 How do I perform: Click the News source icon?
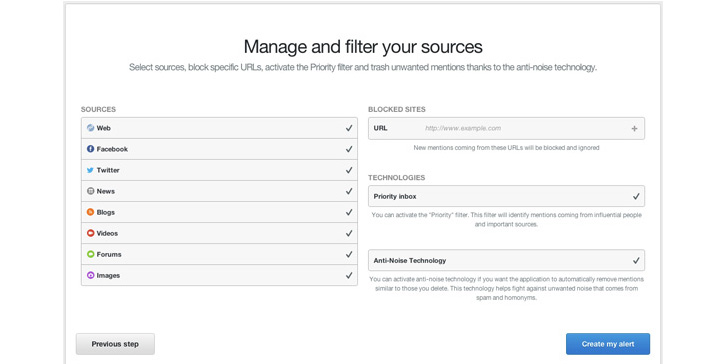90,191
